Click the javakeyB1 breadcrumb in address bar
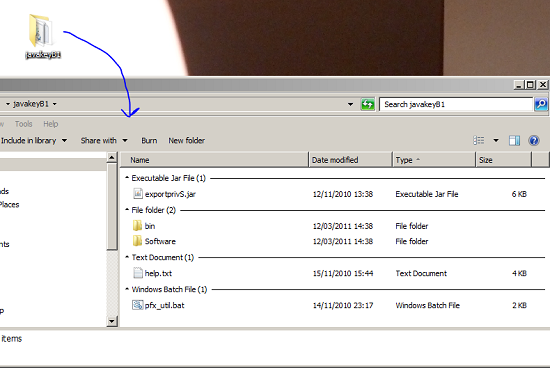The height and width of the screenshot is (368, 550). [31, 104]
